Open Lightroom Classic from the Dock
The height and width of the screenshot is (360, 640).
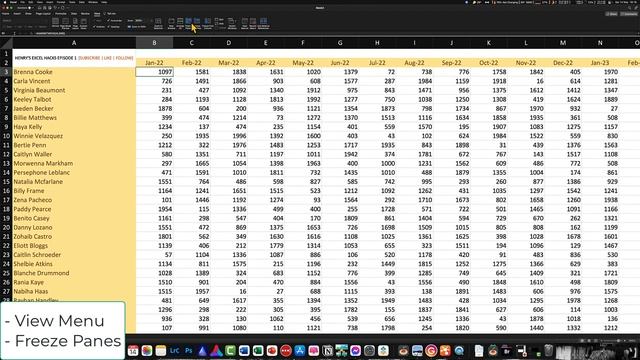pyautogui.click(x=175, y=351)
